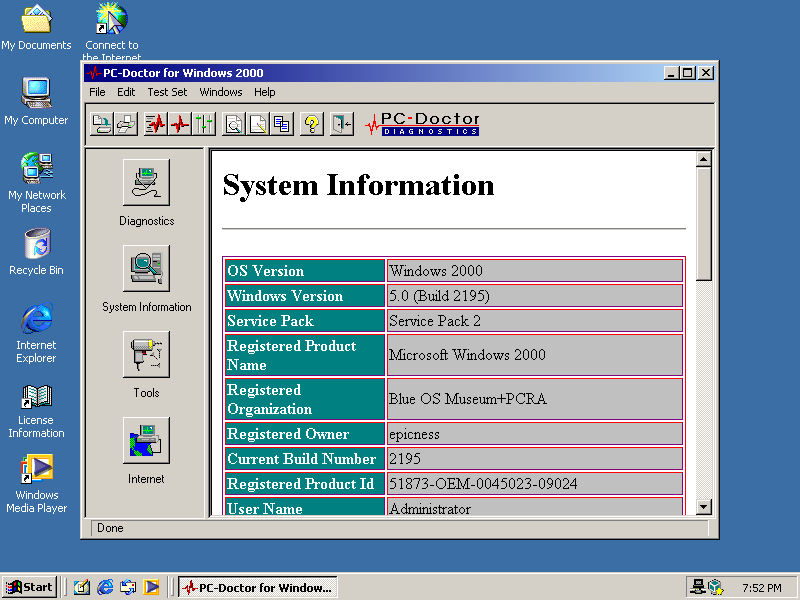Screen dimensions: 800x600
Task: Open the Windows menu
Action: coord(221,92)
